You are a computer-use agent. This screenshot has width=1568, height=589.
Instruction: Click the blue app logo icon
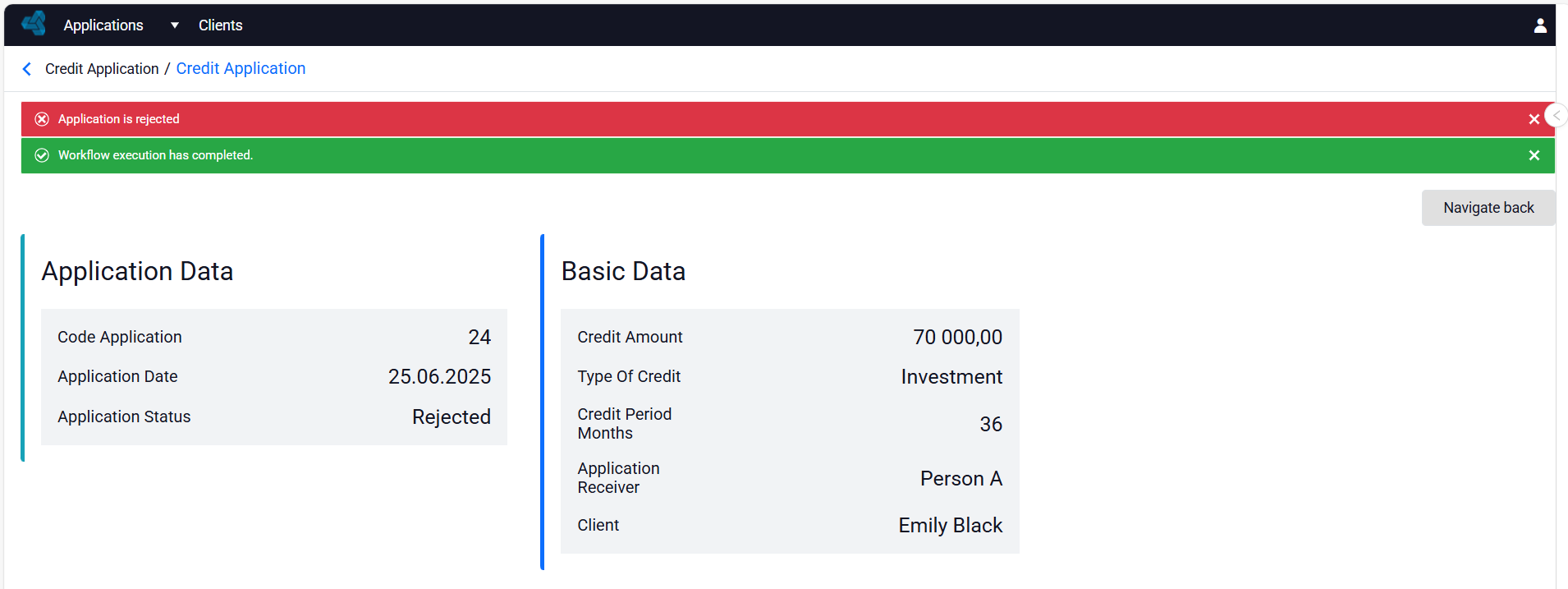tap(34, 24)
